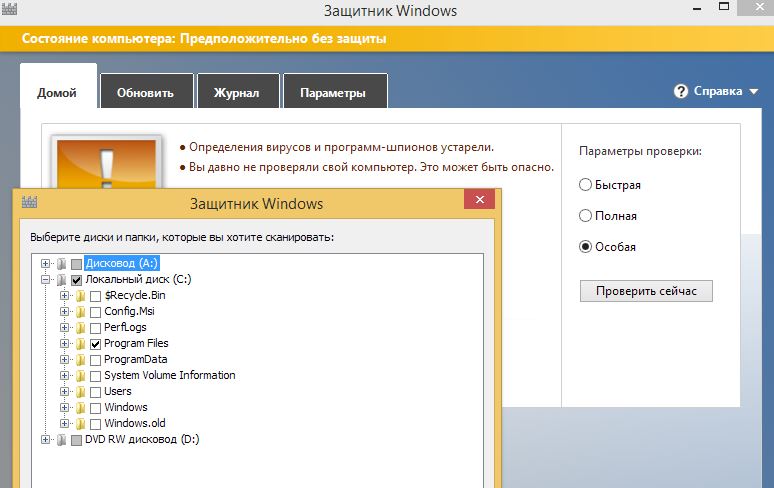Screen dimensions: 774x488
Task: Expand the $Recycle.Bin folder node
Action: tap(64, 296)
